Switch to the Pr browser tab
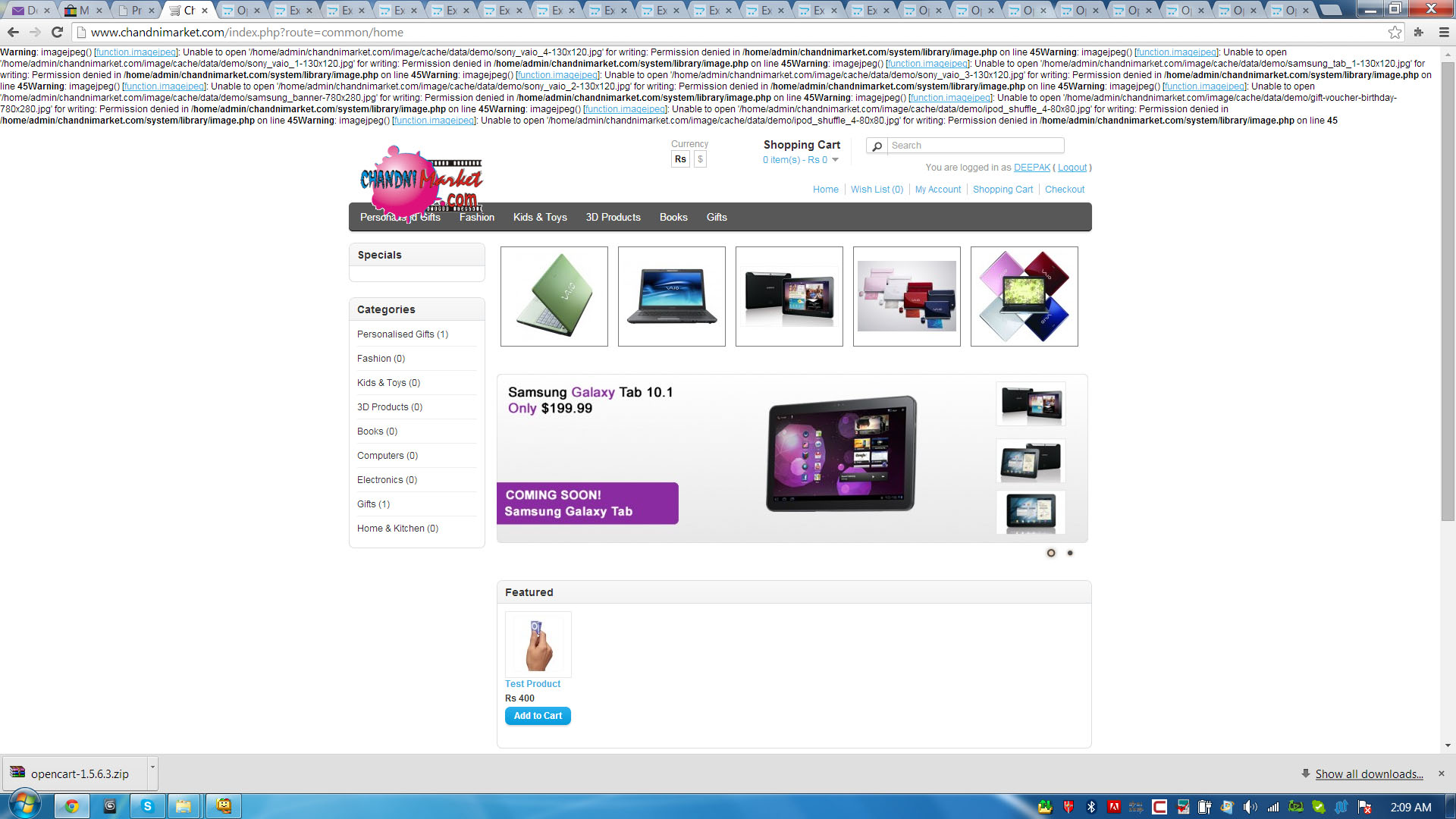The height and width of the screenshot is (819, 1456). pyautogui.click(x=136, y=11)
